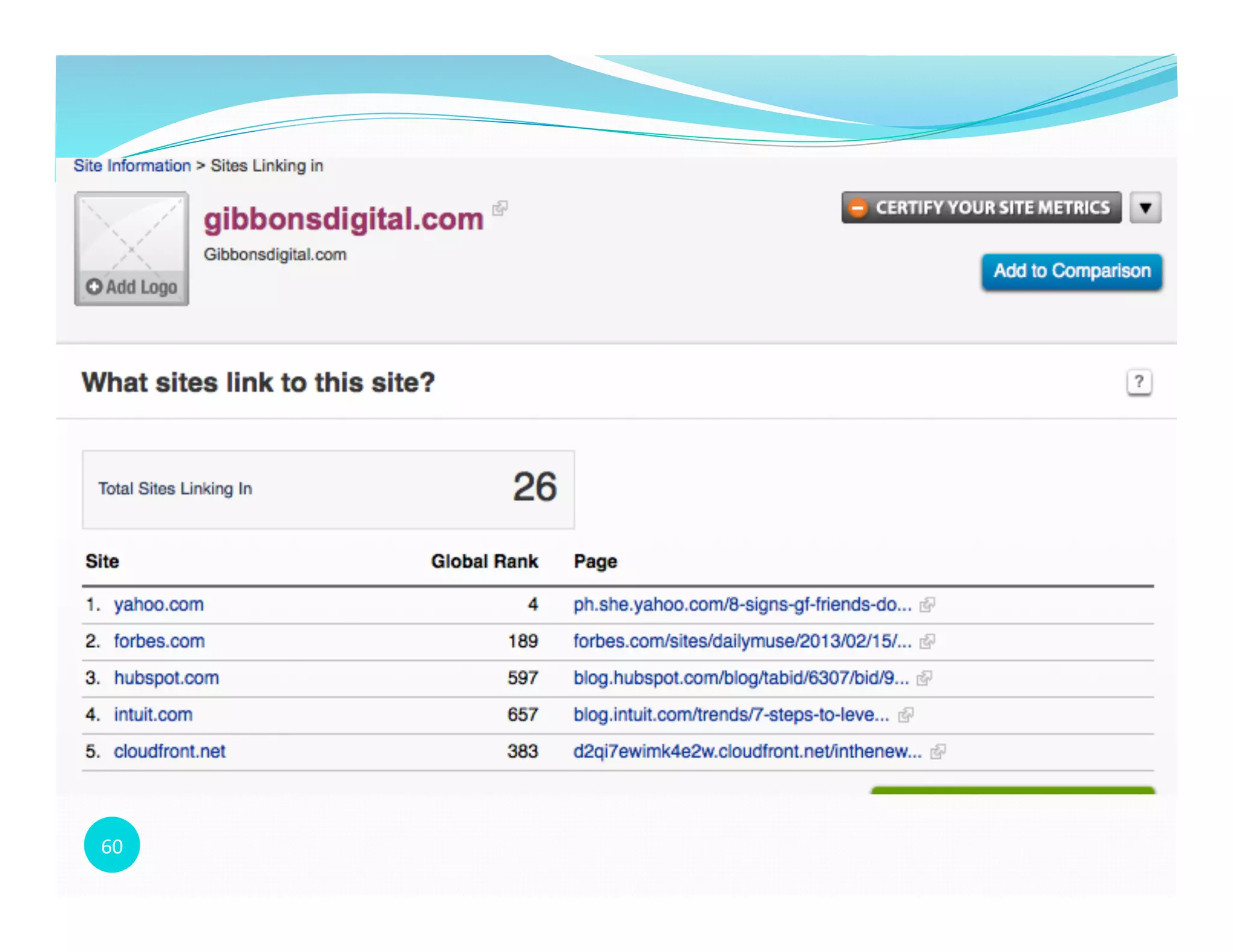Screen dimensions: 1233x952
Task: Open cloudfront.net site link
Action: [x=170, y=752]
